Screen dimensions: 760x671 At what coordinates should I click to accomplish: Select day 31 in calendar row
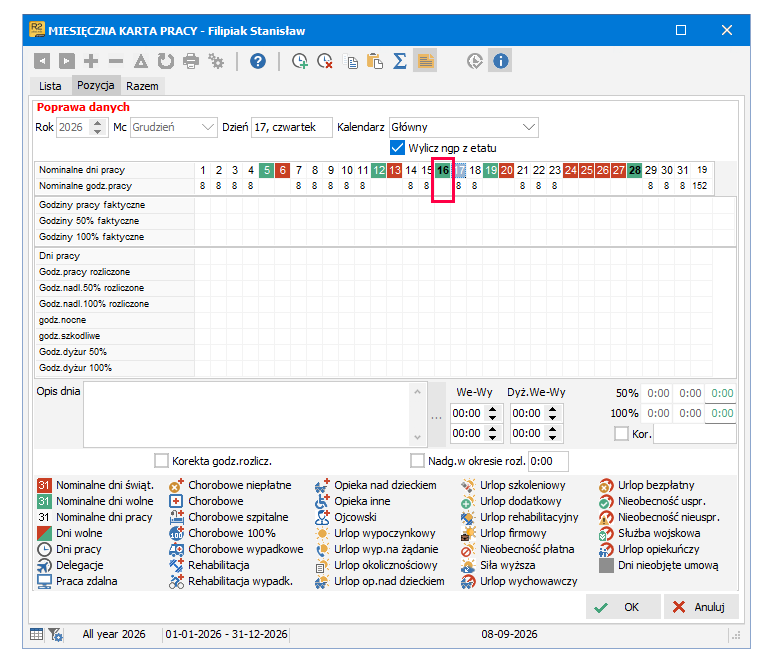pyautogui.click(x=682, y=170)
